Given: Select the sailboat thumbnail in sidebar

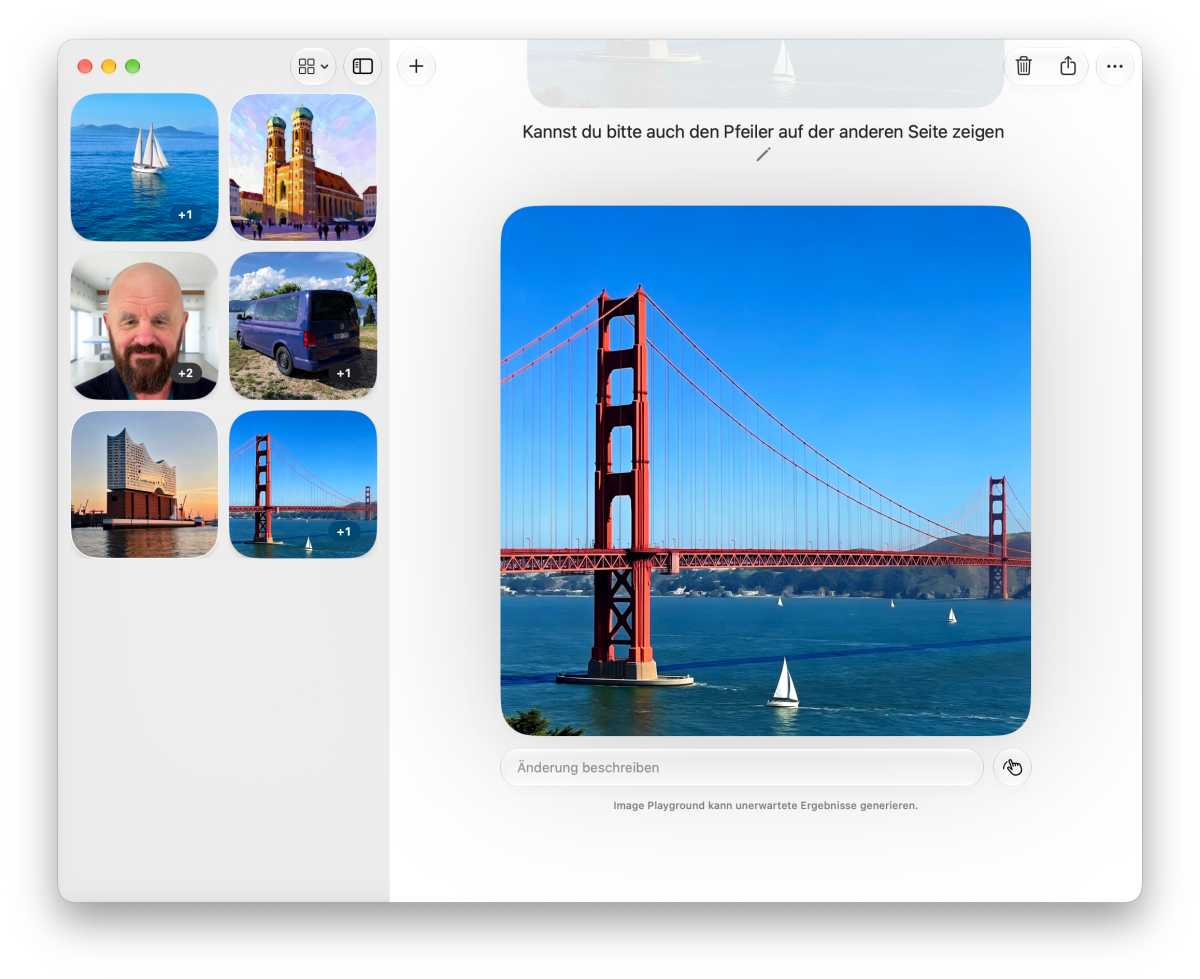Looking at the screenshot, I should click(144, 167).
